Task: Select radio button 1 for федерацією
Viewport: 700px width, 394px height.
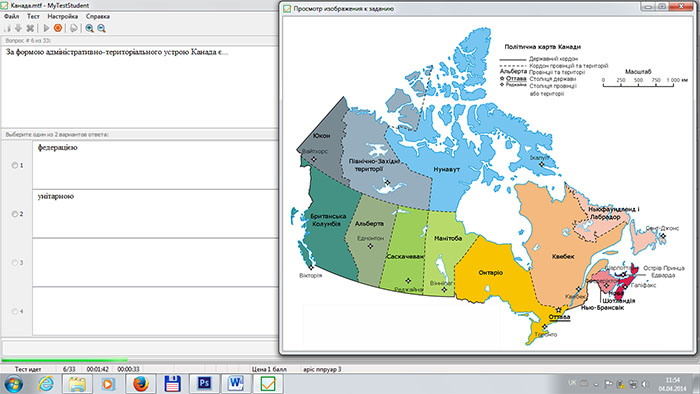Action: click(x=15, y=166)
